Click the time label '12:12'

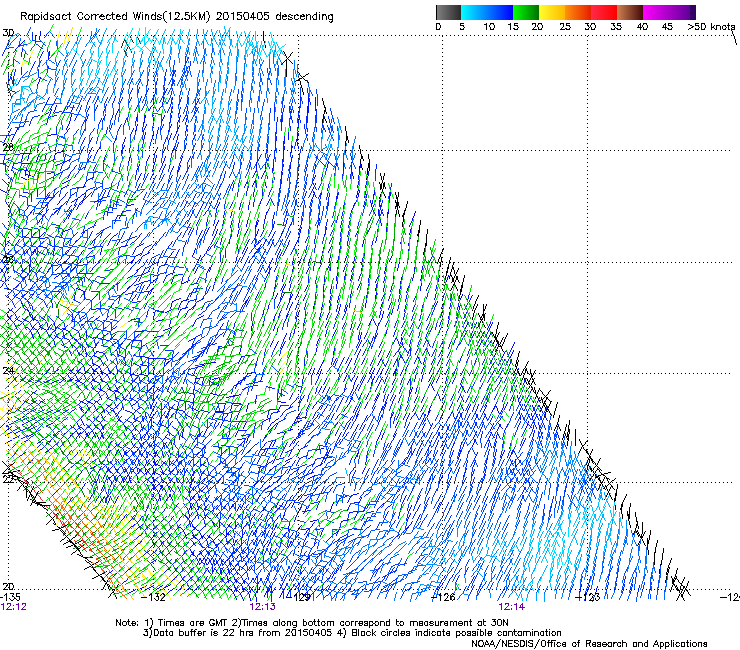tap(14, 607)
